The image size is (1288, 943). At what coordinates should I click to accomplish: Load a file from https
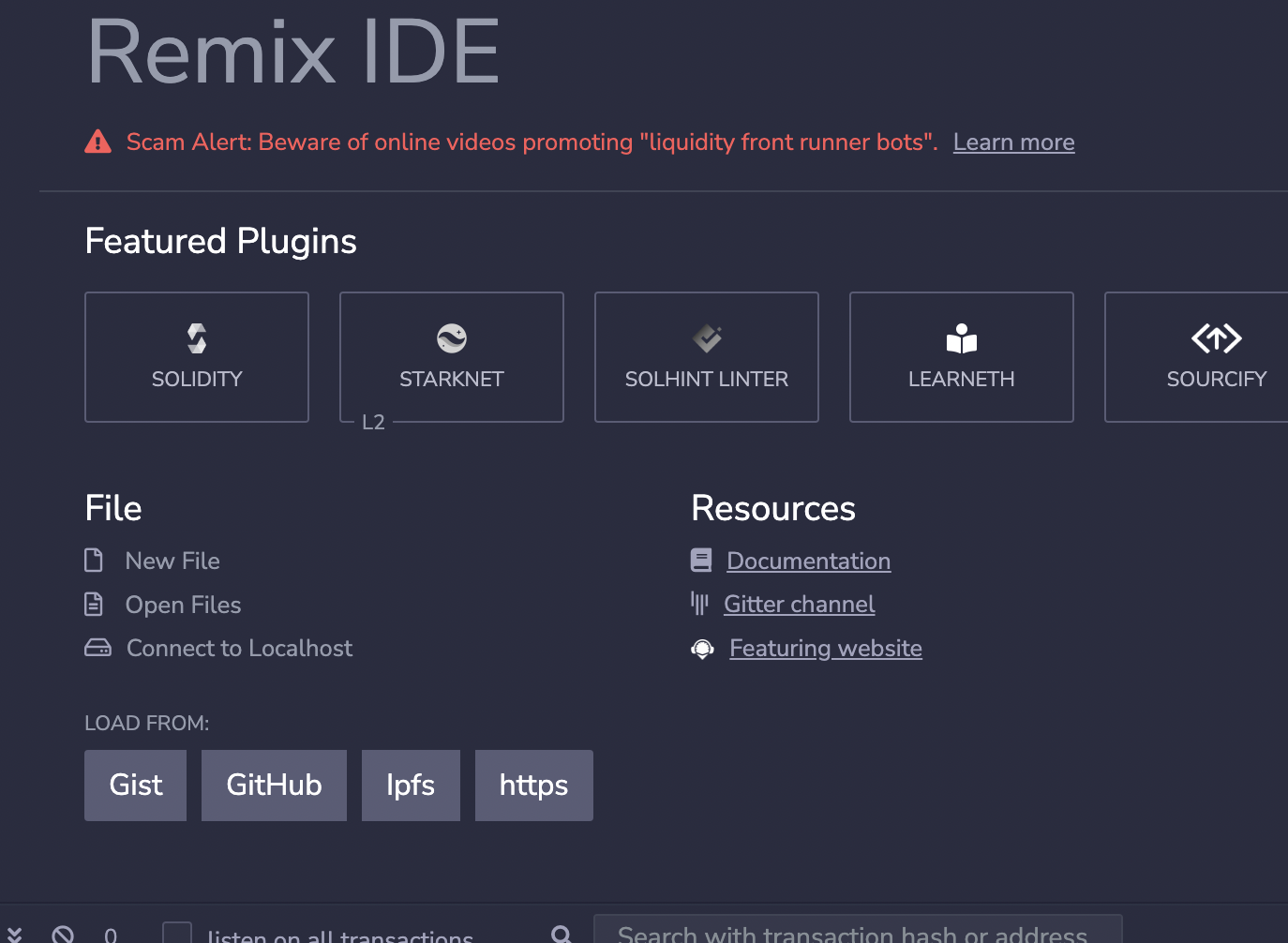(534, 786)
